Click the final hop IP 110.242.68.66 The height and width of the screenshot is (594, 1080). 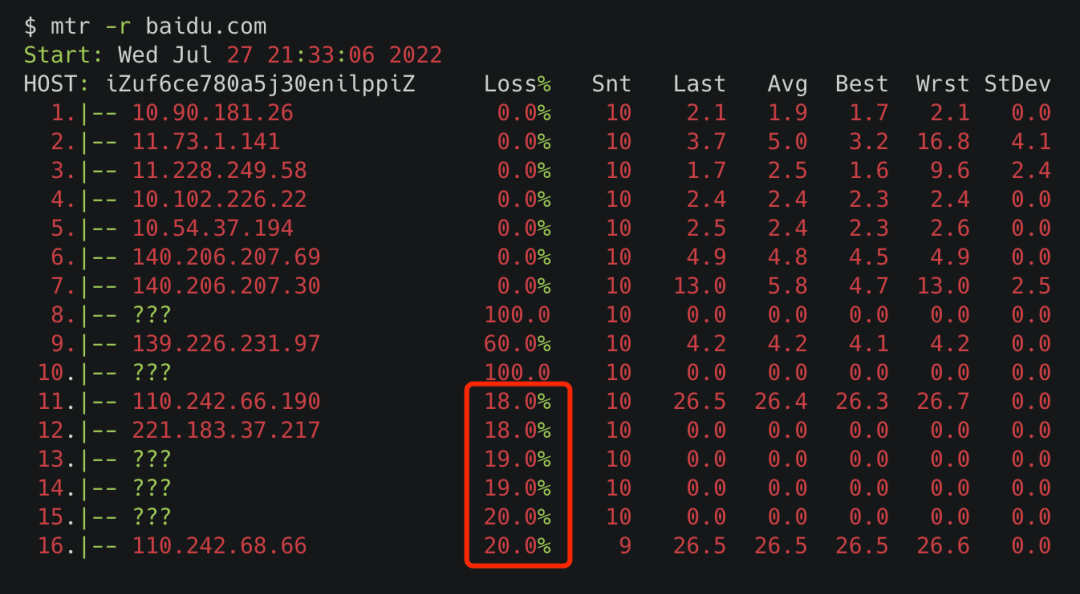220,546
